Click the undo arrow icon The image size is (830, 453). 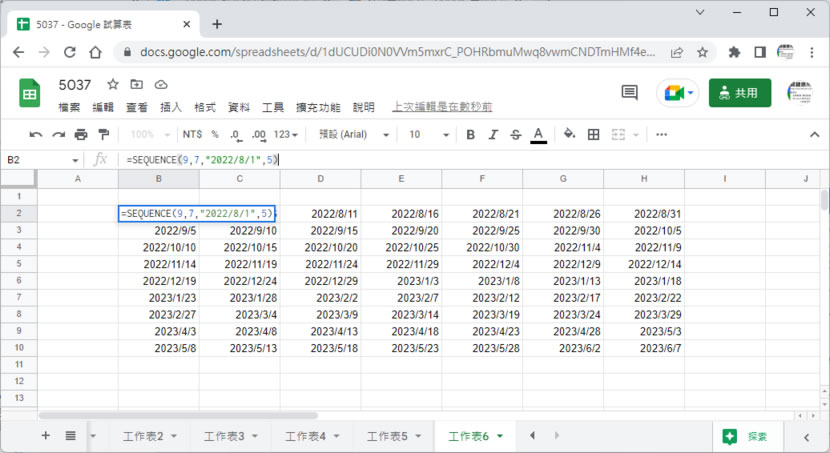tap(35, 134)
